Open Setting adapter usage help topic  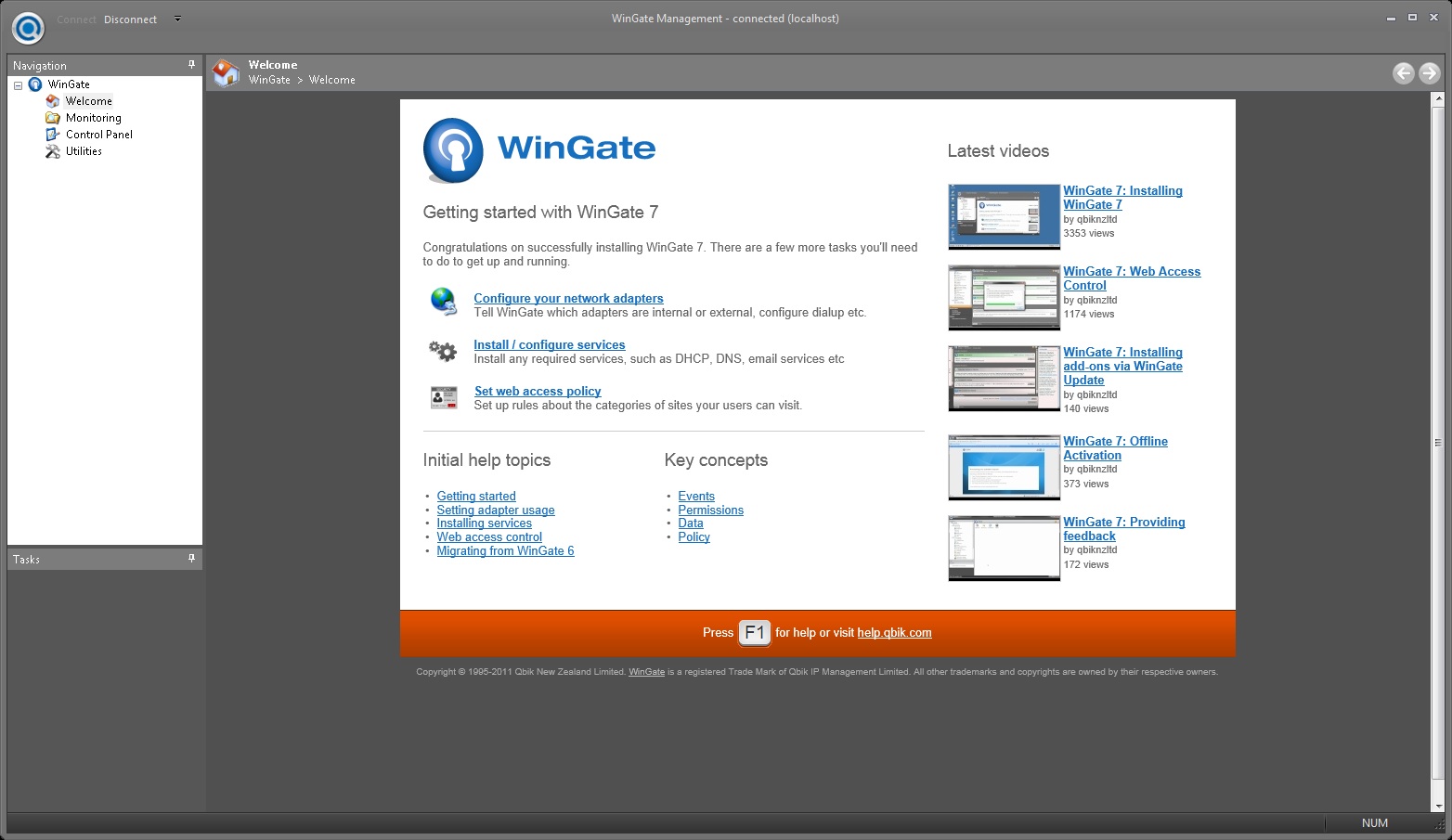pyautogui.click(x=496, y=510)
